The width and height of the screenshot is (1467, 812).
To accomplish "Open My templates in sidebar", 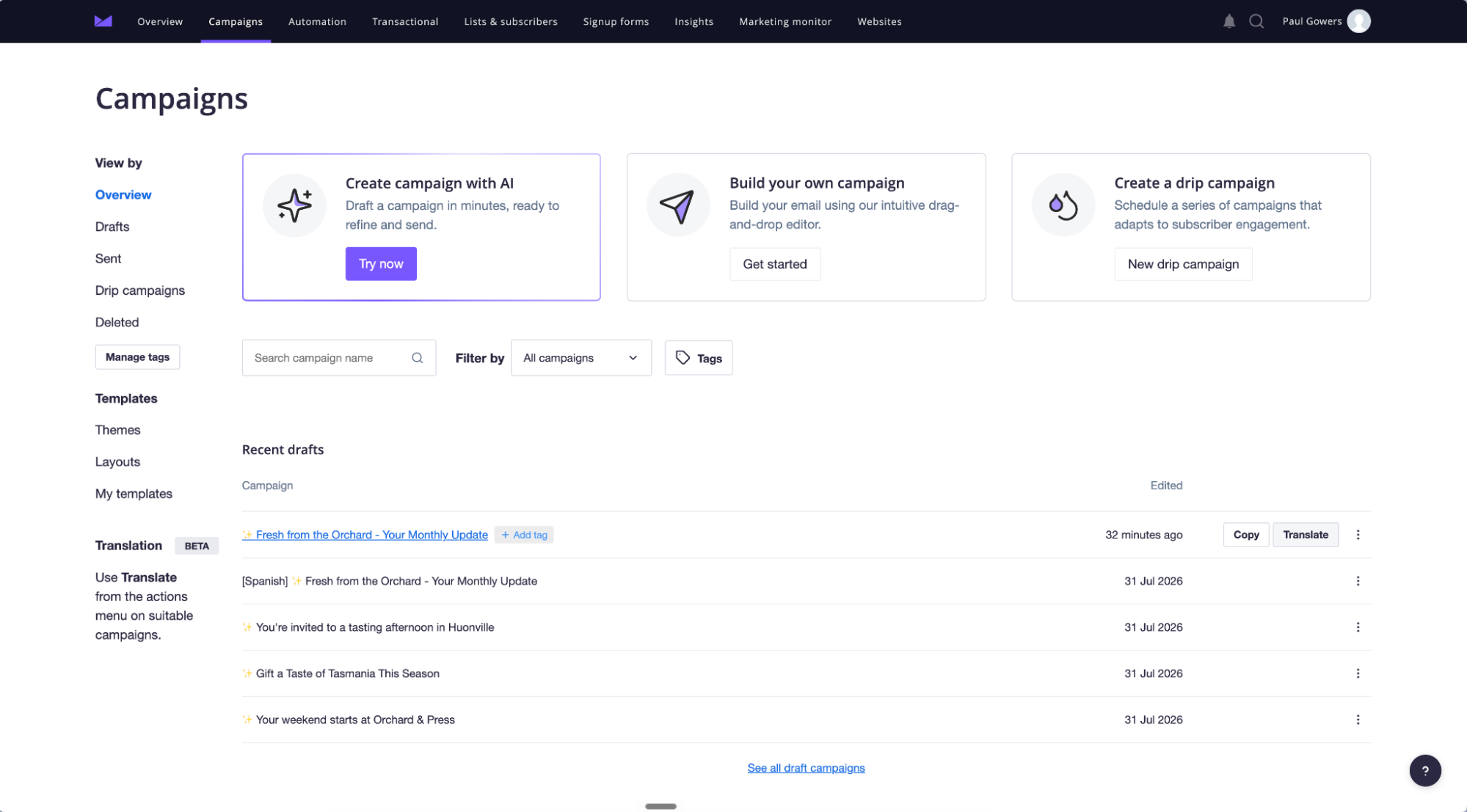I will [x=134, y=494].
